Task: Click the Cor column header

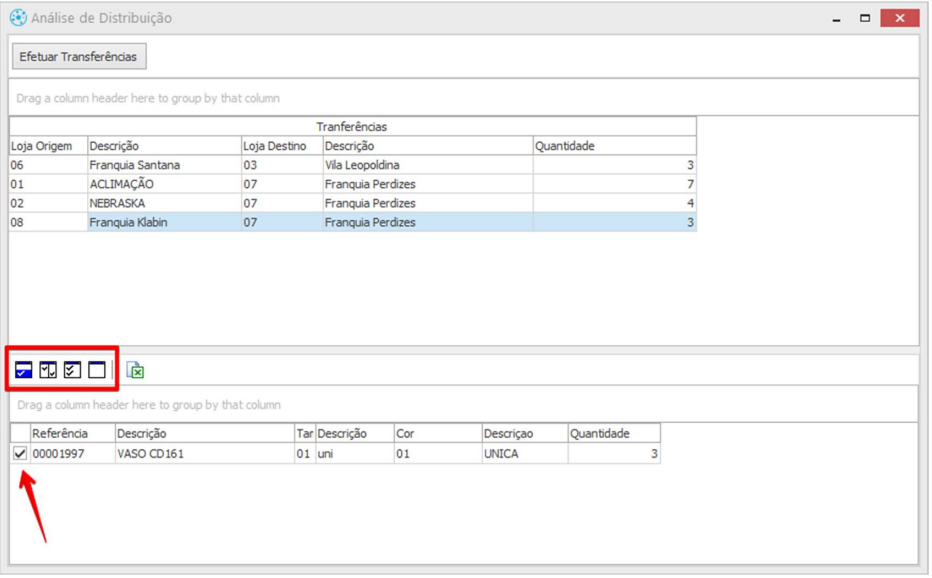Action: click(438, 434)
